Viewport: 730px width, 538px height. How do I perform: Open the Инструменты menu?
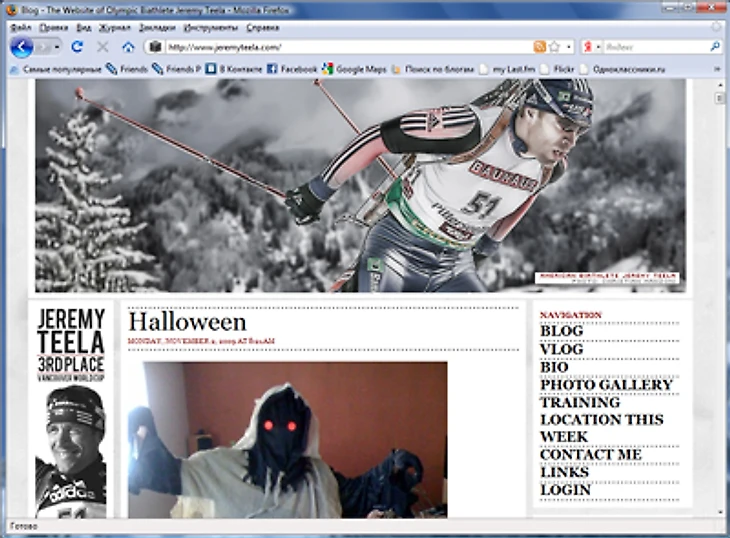[x=208, y=28]
